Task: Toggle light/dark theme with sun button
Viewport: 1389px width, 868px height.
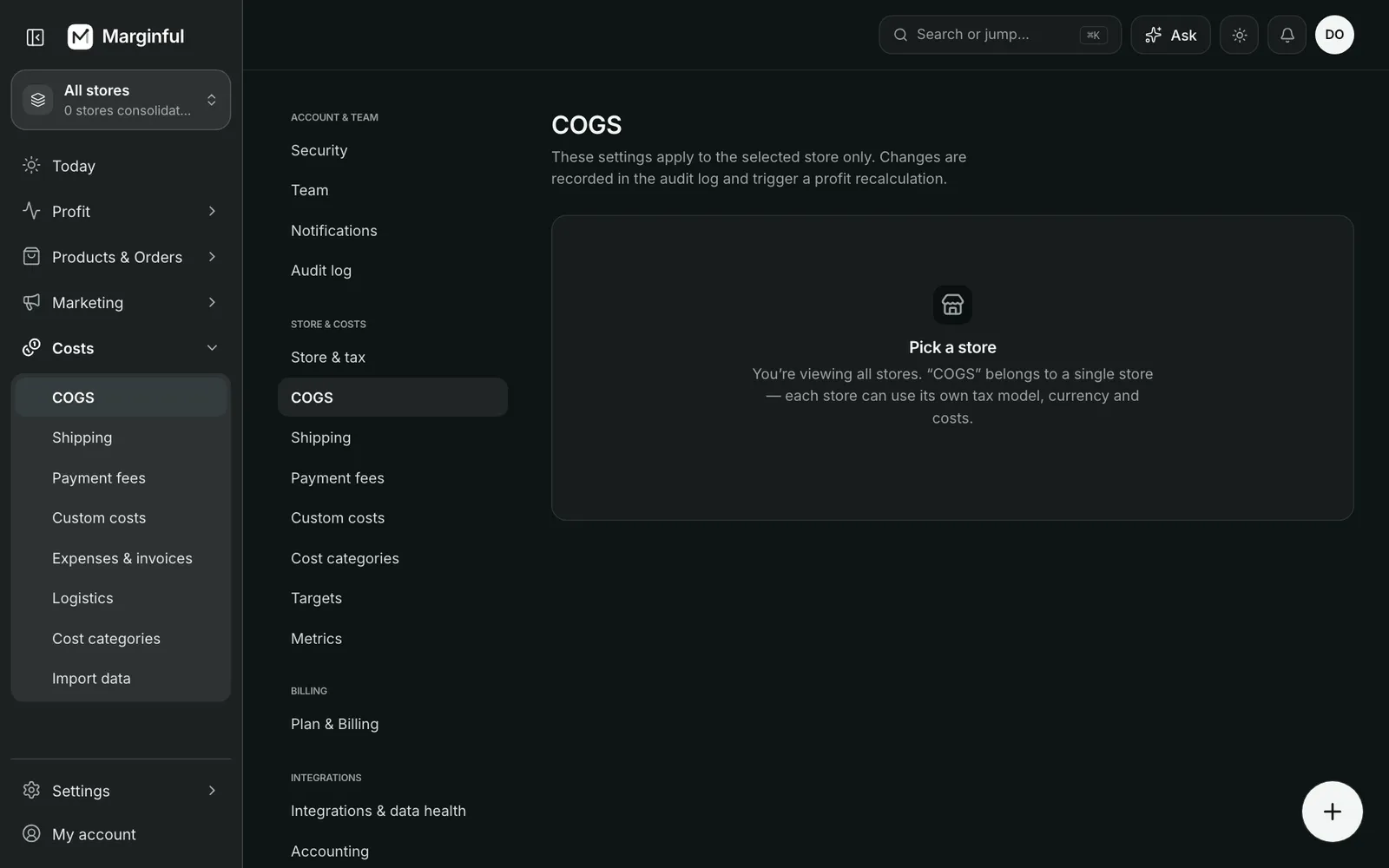Action: (x=1239, y=35)
